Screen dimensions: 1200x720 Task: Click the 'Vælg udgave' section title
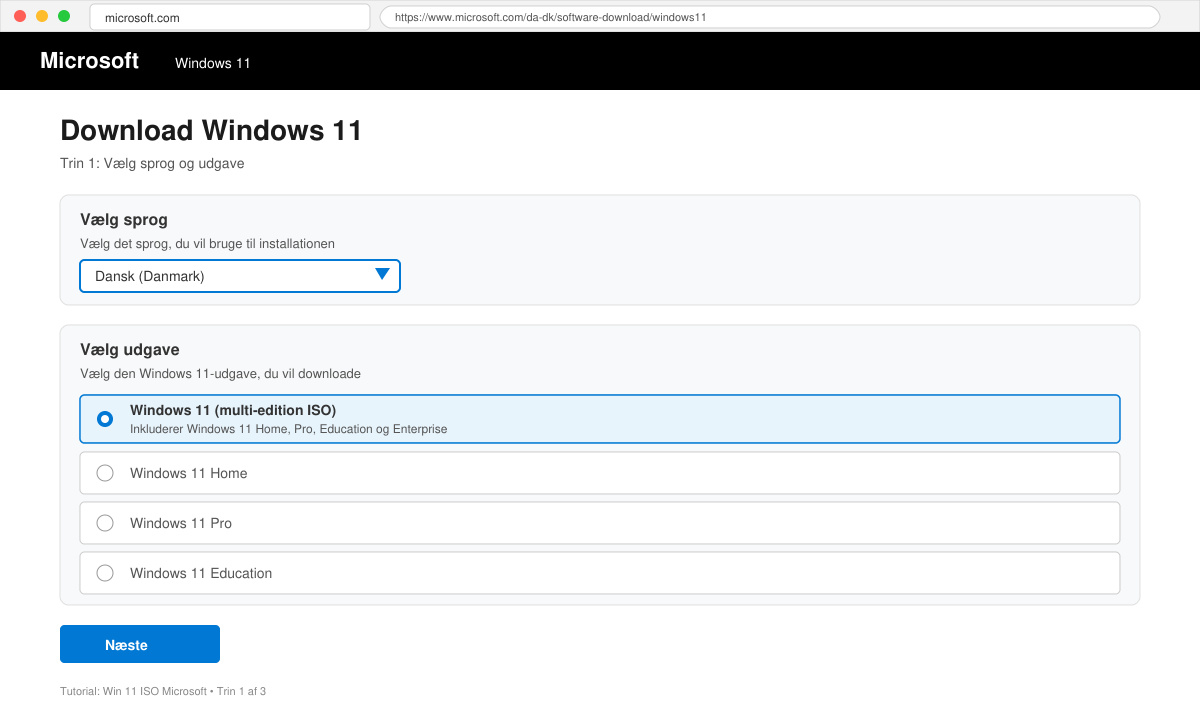[130, 350]
